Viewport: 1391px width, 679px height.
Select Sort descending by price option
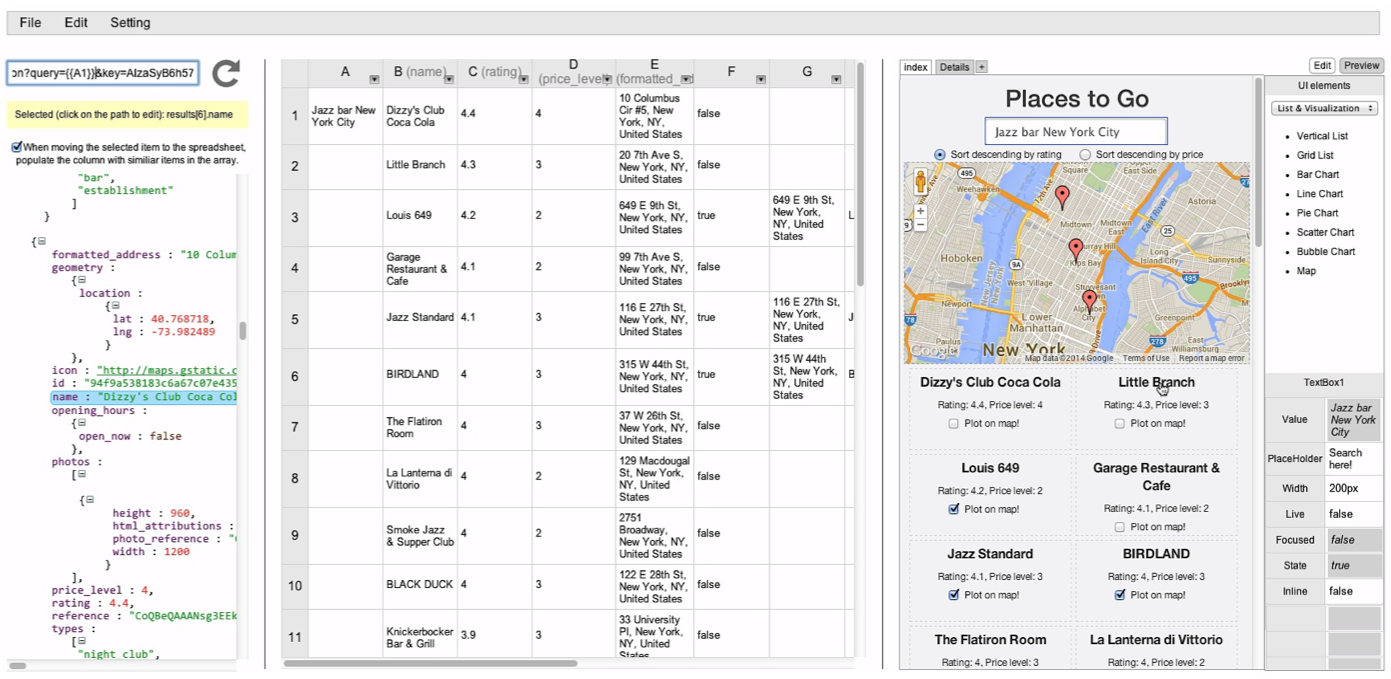tap(1085, 155)
